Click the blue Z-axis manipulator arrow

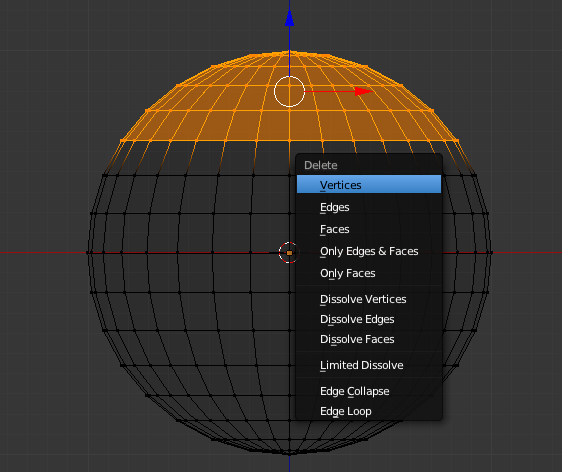290,18
